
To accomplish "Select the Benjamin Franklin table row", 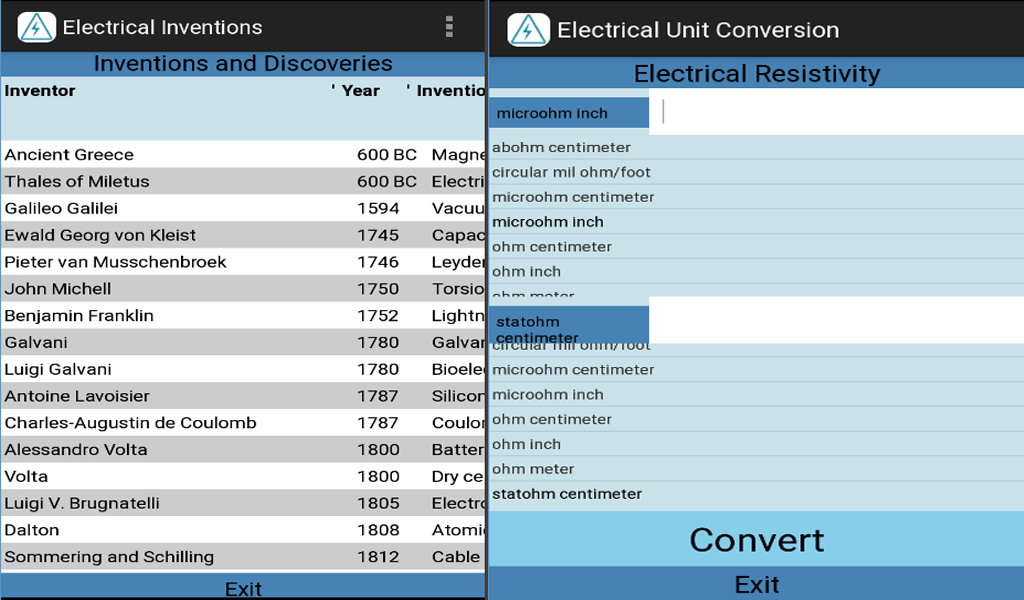I will [x=200, y=315].
